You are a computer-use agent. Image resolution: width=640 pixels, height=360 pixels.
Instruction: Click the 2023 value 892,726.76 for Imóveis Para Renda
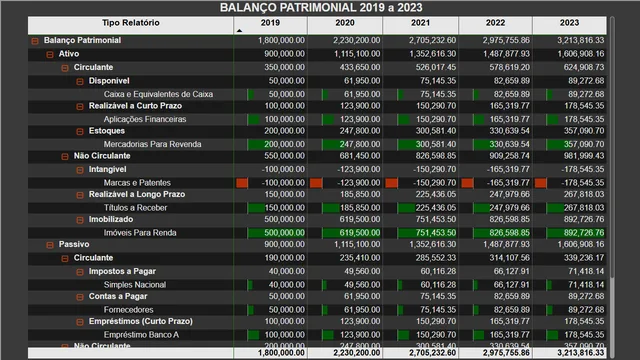(x=584, y=233)
